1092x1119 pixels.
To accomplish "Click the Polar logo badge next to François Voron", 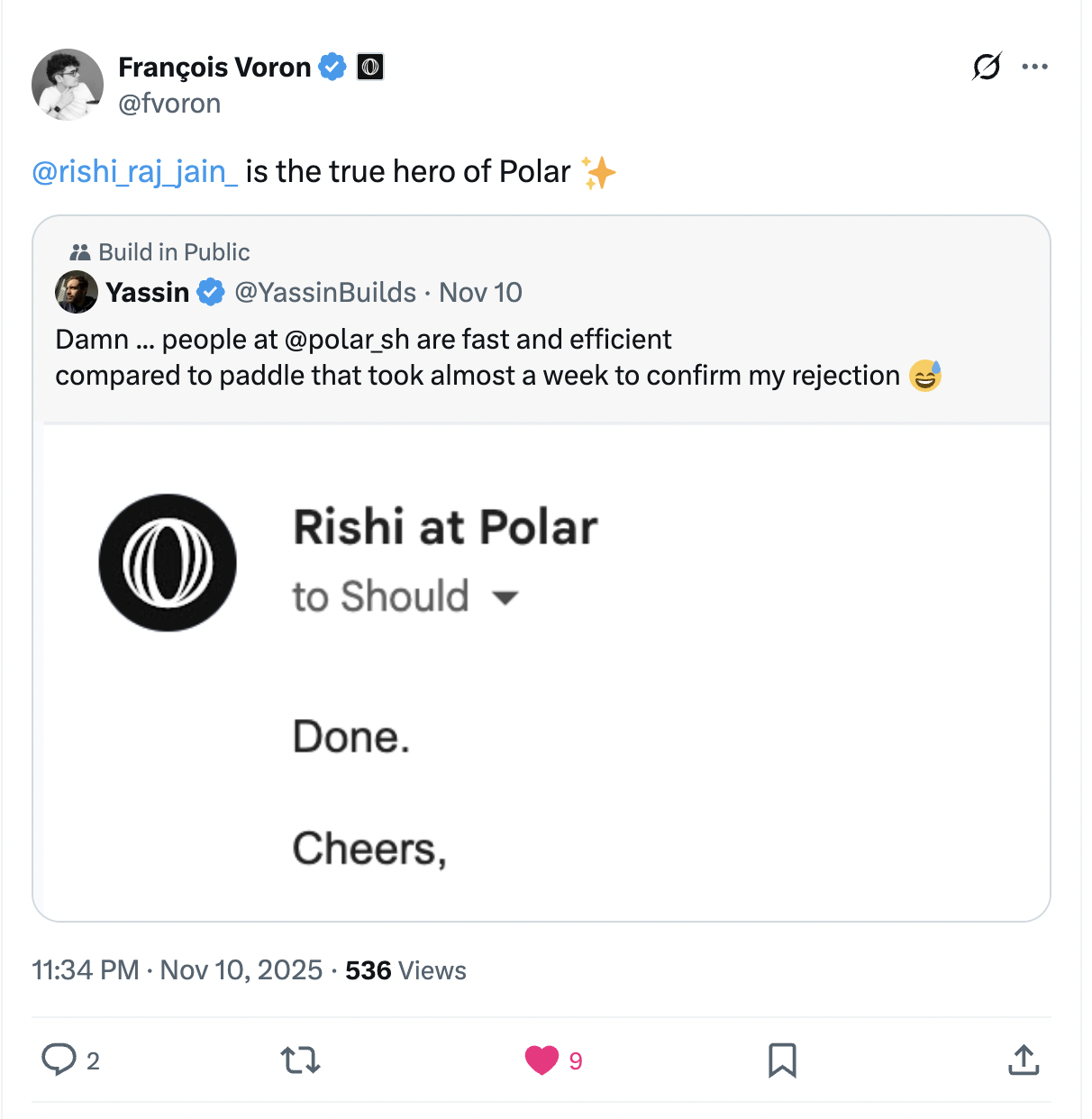I will click(372, 66).
